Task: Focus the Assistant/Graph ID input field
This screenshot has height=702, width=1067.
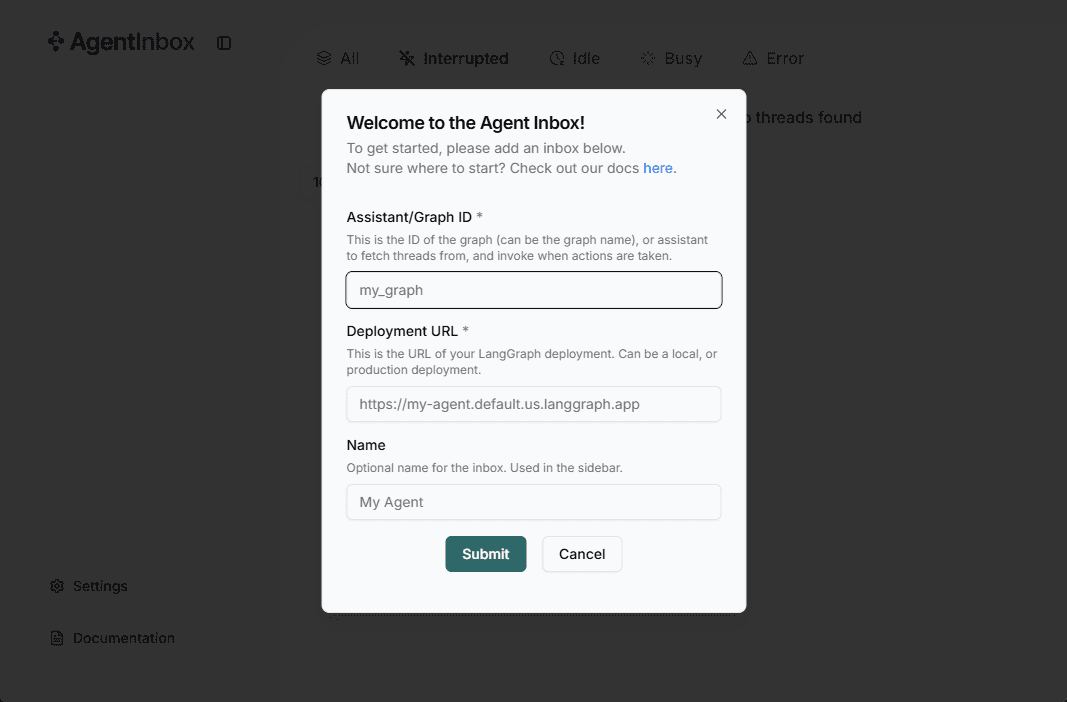Action: 534,290
